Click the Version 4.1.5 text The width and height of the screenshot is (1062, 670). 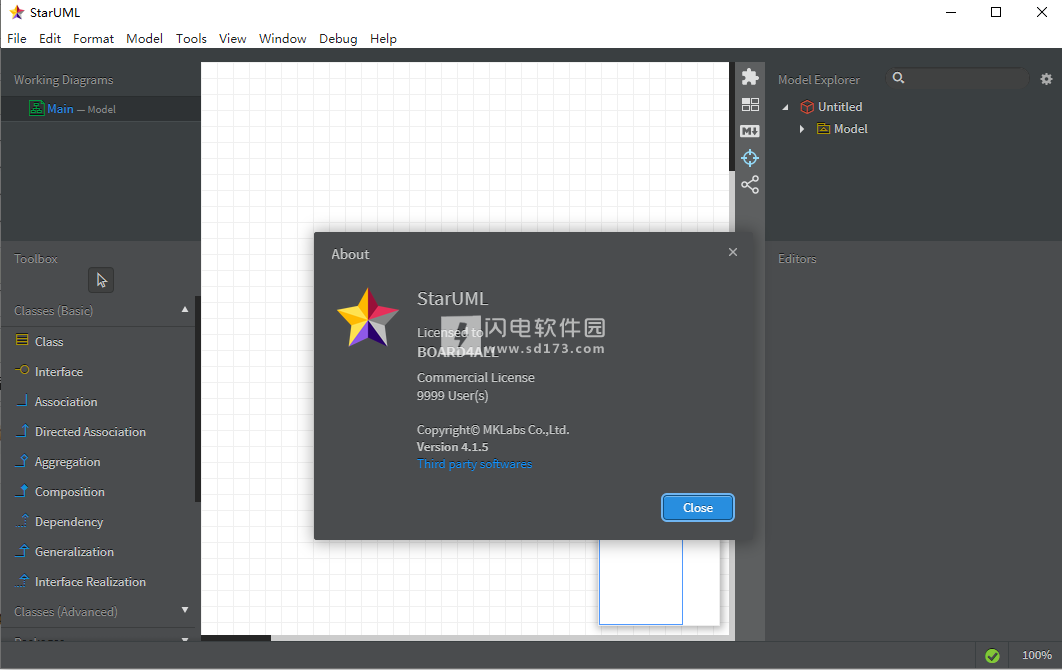click(452, 447)
